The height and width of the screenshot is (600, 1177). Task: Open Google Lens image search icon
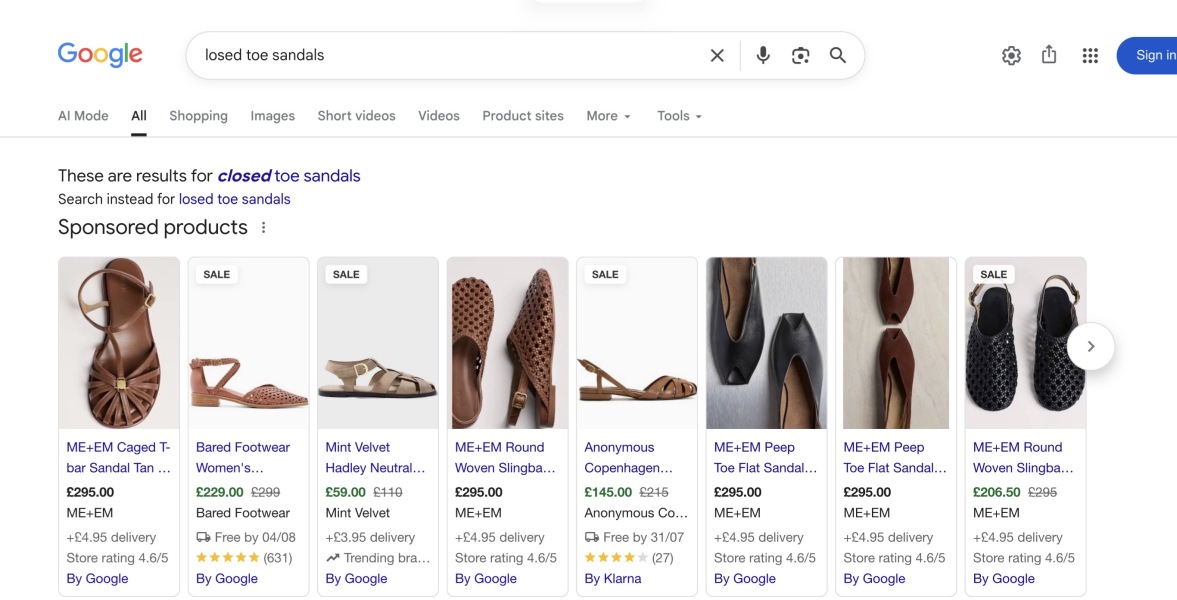point(800,56)
